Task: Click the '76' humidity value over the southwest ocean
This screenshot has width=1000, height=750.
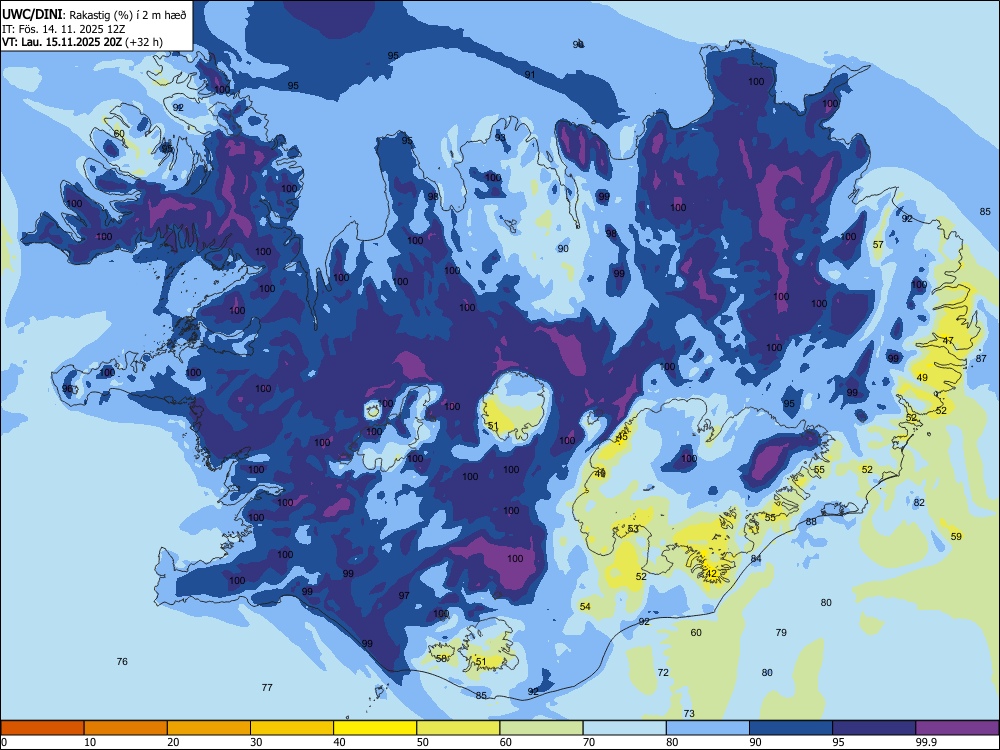Action: pos(122,661)
